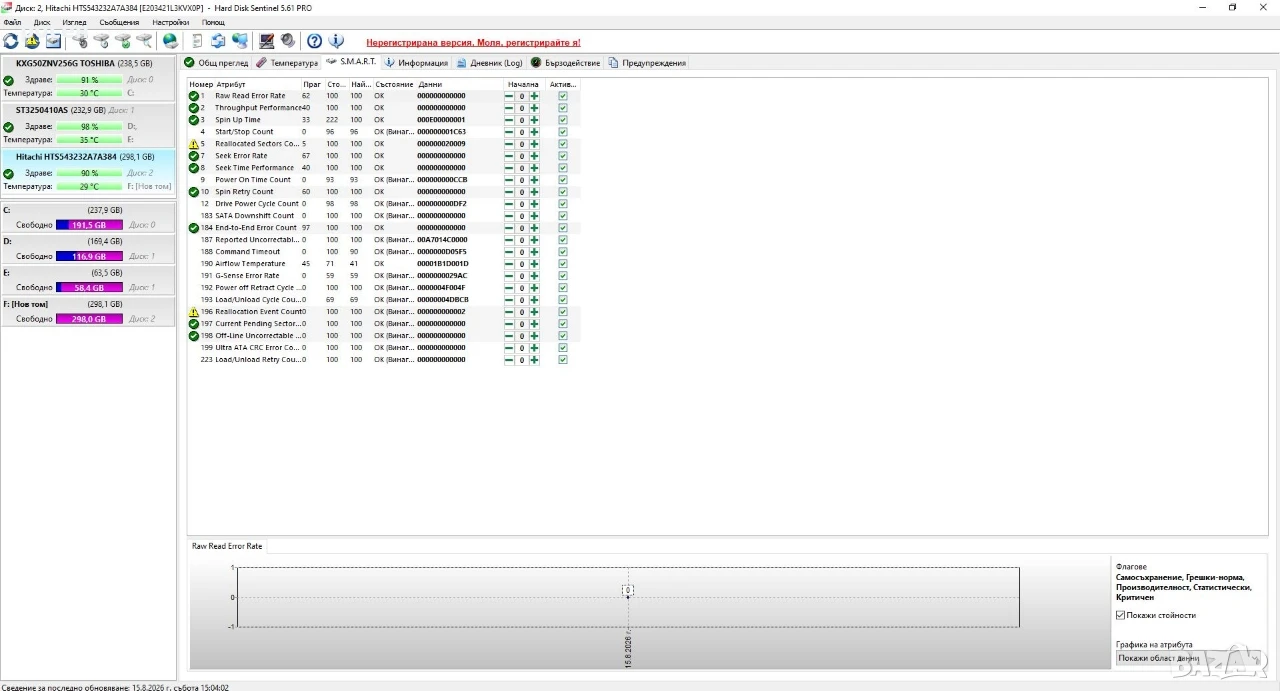Open the Изглед menu

tap(74, 22)
